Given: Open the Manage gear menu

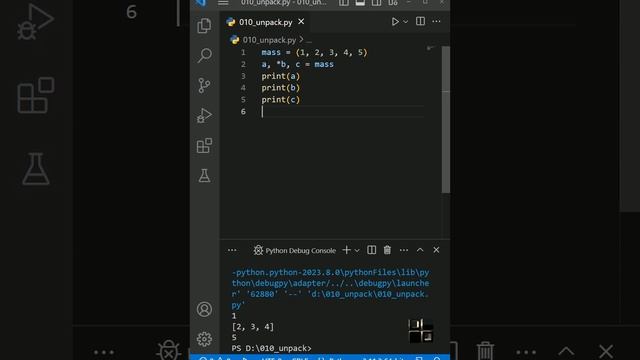Looking at the screenshot, I should [204, 339].
